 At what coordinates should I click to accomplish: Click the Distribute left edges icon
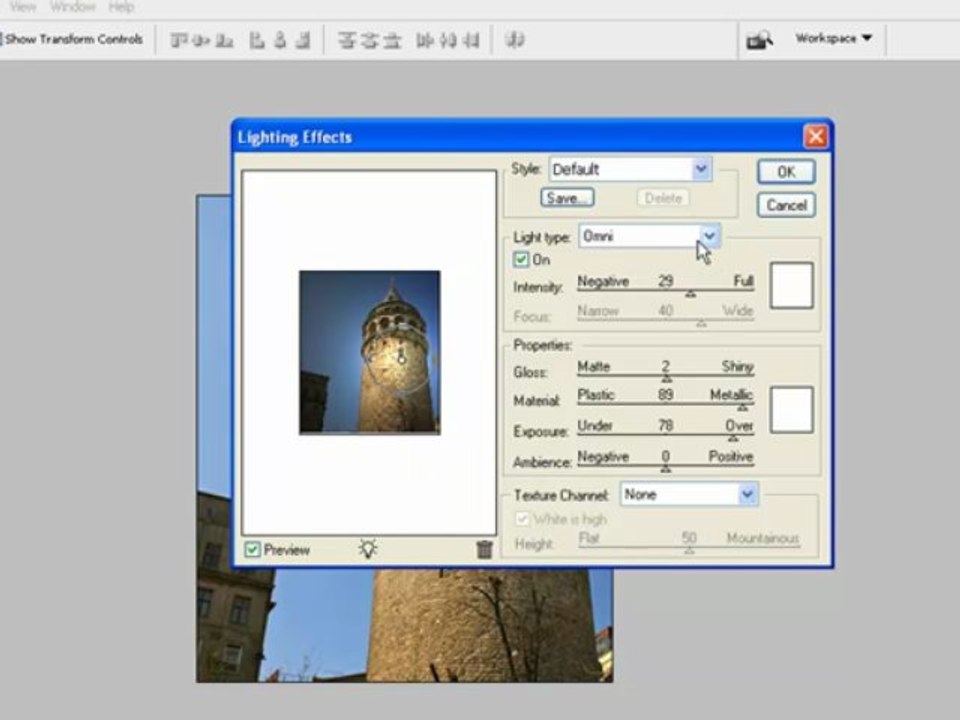pos(425,40)
